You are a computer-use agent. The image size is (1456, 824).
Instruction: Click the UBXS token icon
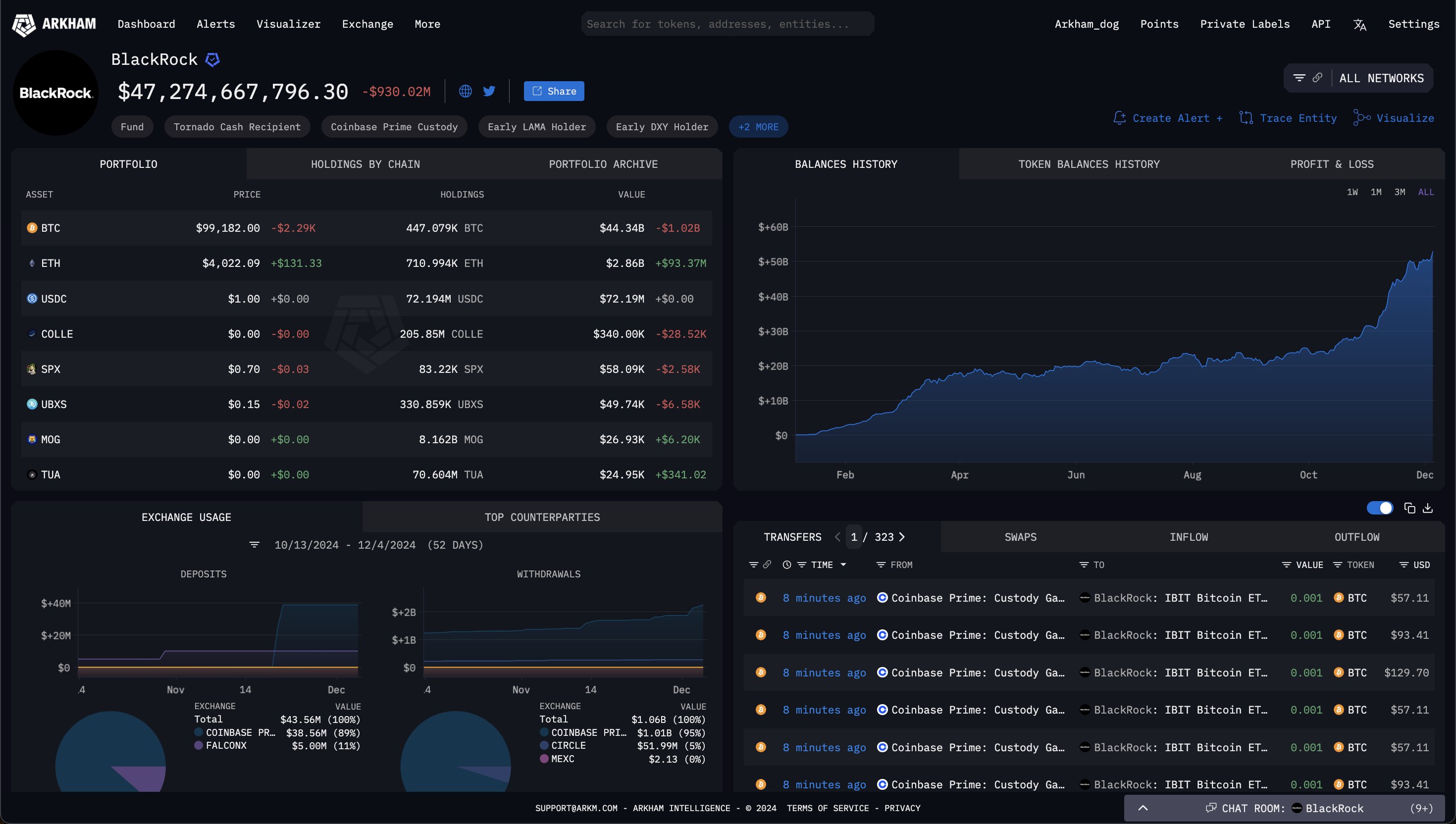(x=32, y=404)
